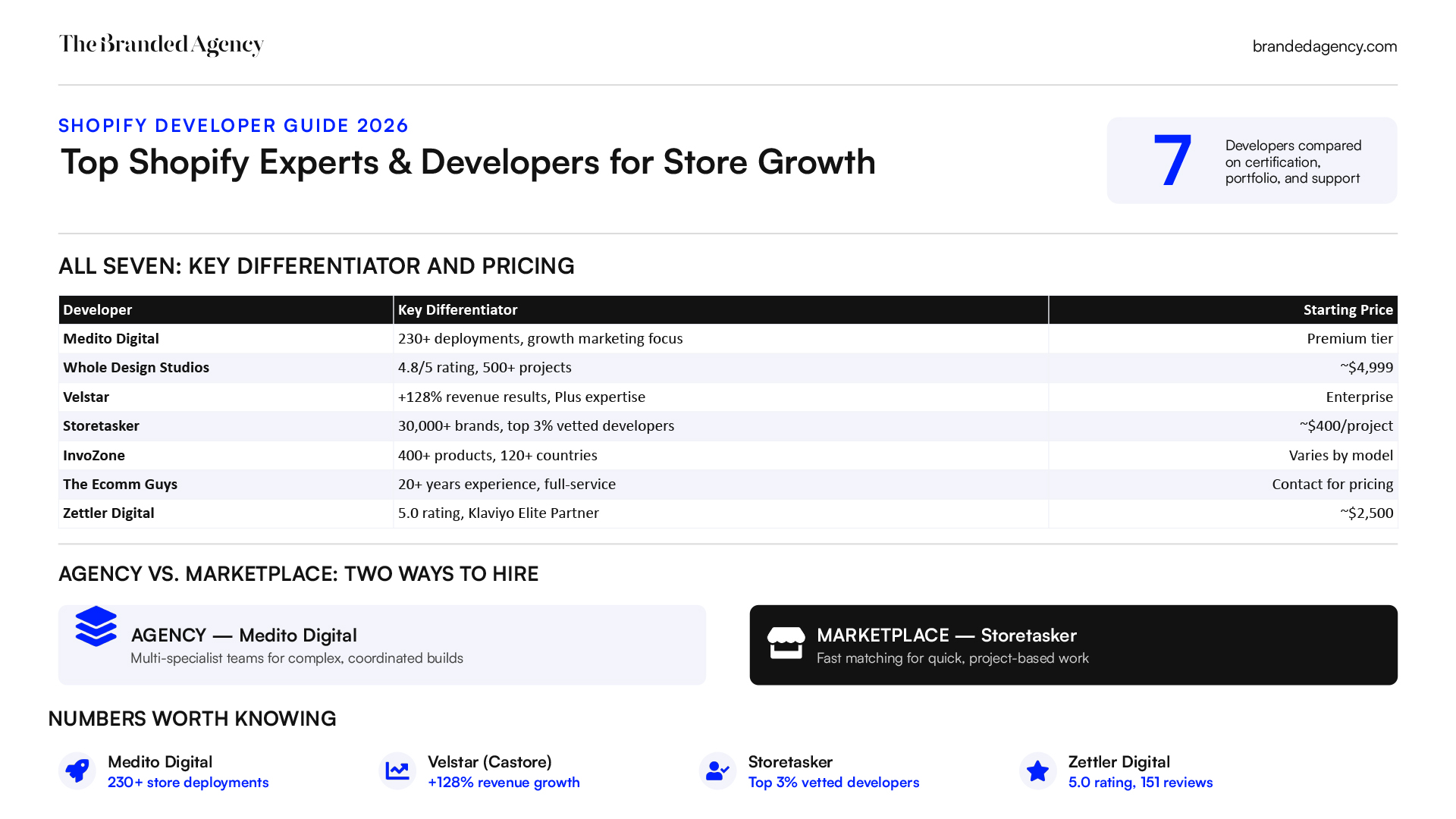The width and height of the screenshot is (1456, 819).
Task: Click the chart icon next to Velstar (Castore)
Action: [x=397, y=770]
